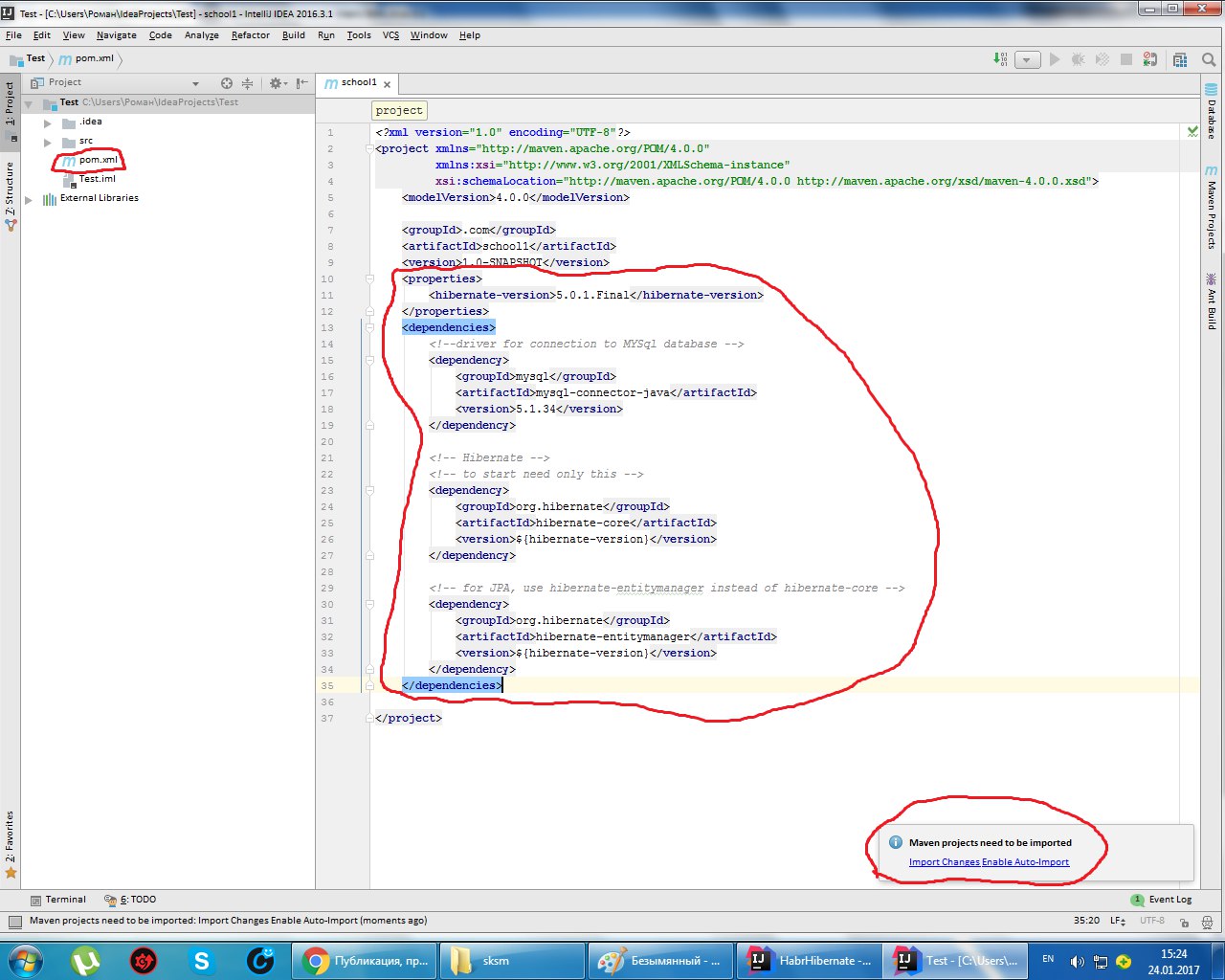The width and height of the screenshot is (1225, 980).
Task: Click the Debug icon in the toolbar
Action: 1078,59
